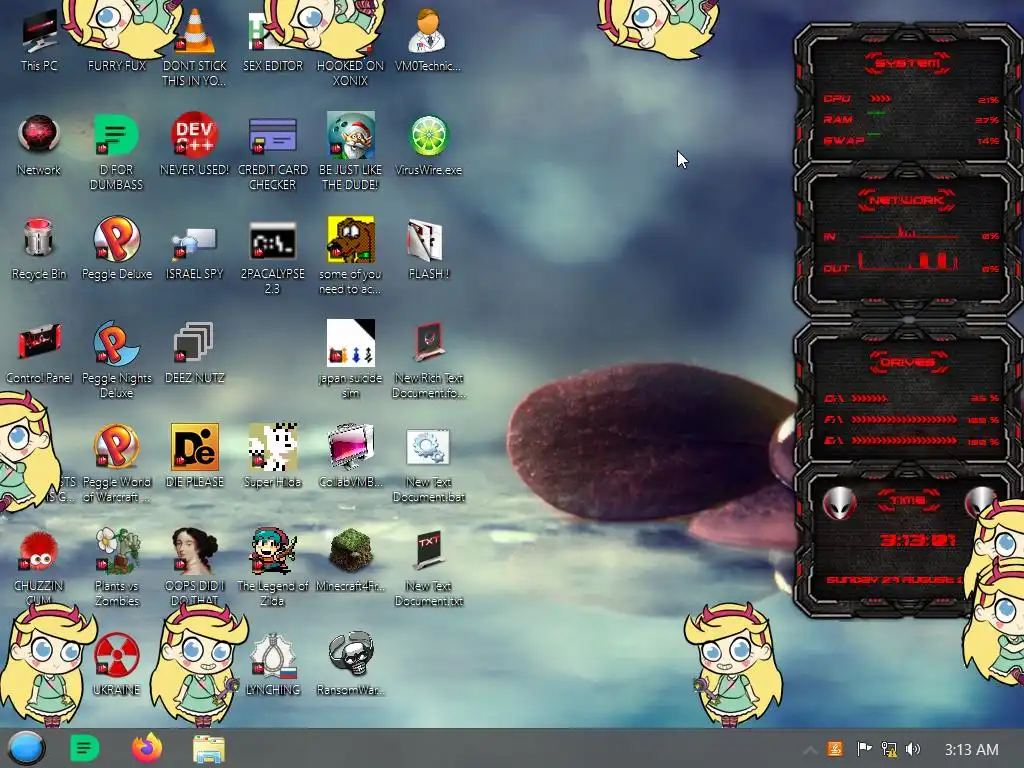Click the Start orb on the taskbar
1024x768 pixels.
[x=26, y=748]
